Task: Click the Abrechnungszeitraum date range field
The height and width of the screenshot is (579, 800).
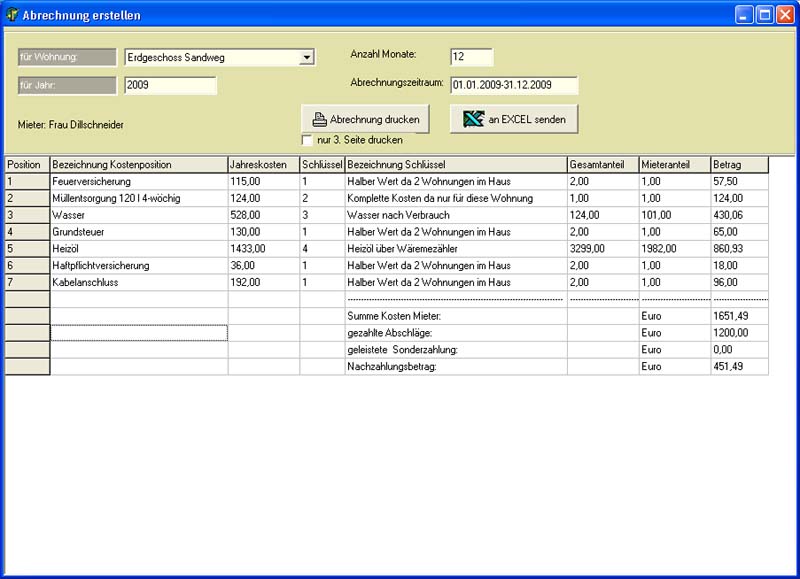Action: pos(514,85)
